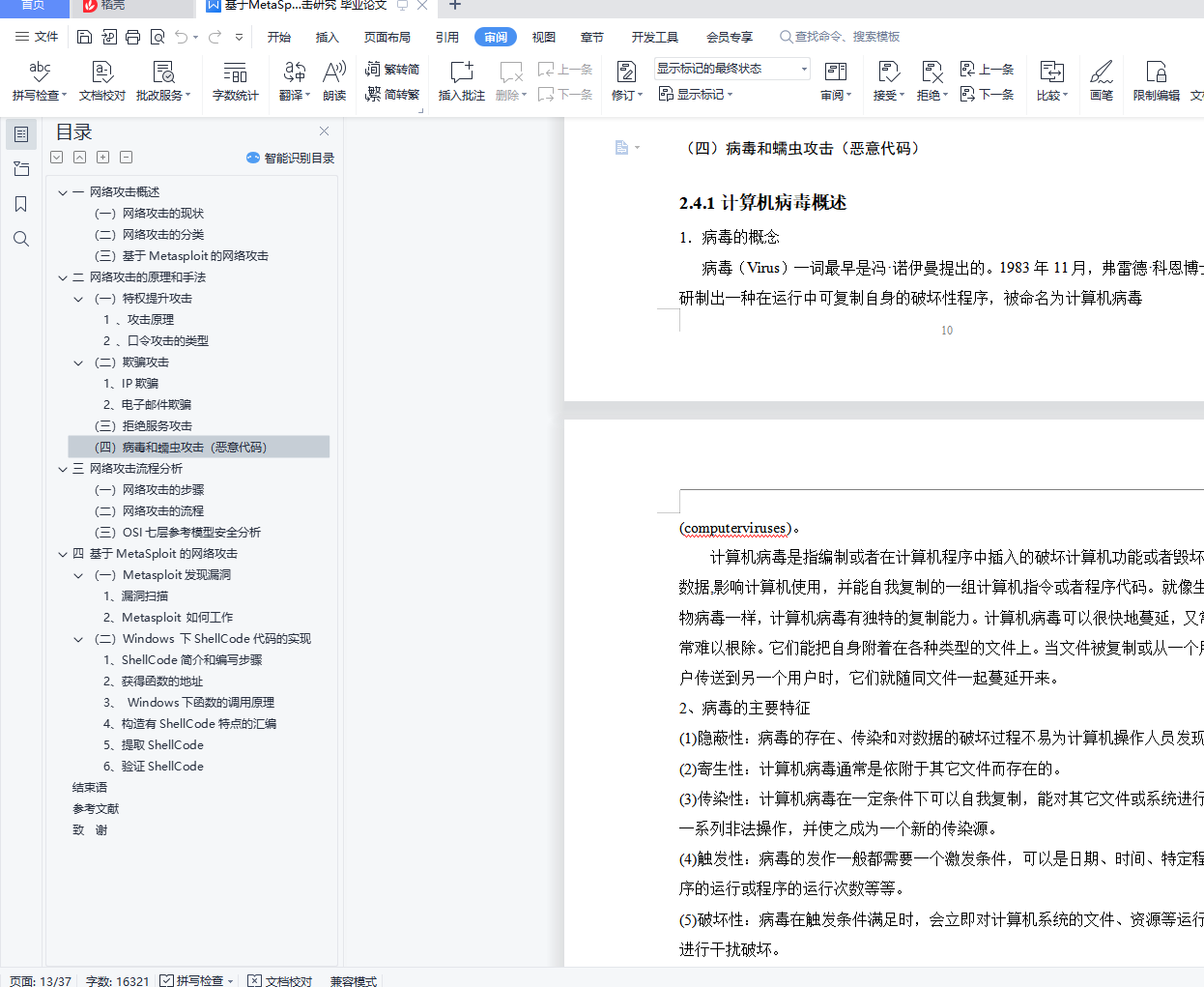Screen dimensions: 1204x987
Task: Open the bookmark sidebar icon
Action: point(21,204)
